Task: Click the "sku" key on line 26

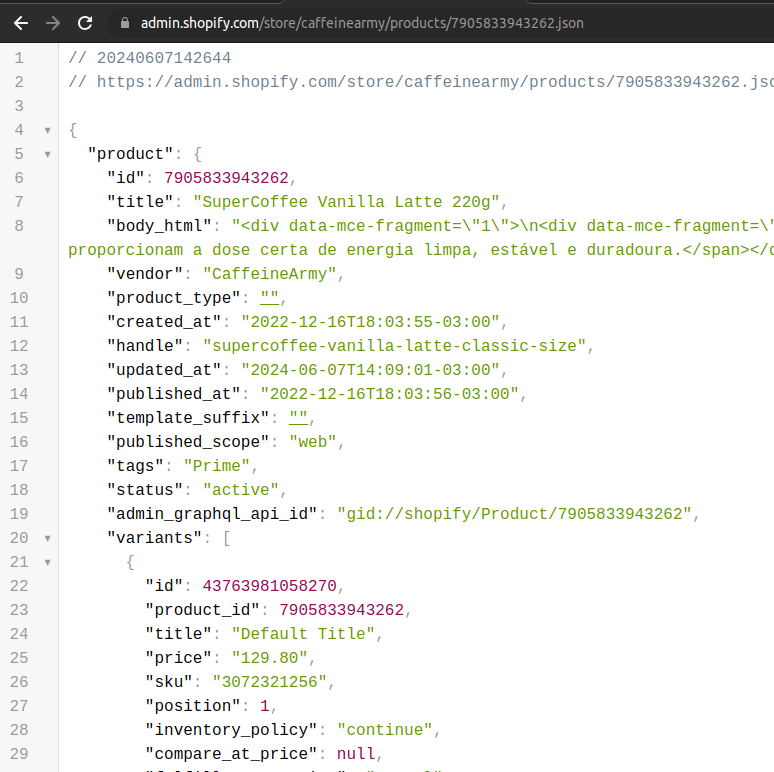Action: point(169,682)
